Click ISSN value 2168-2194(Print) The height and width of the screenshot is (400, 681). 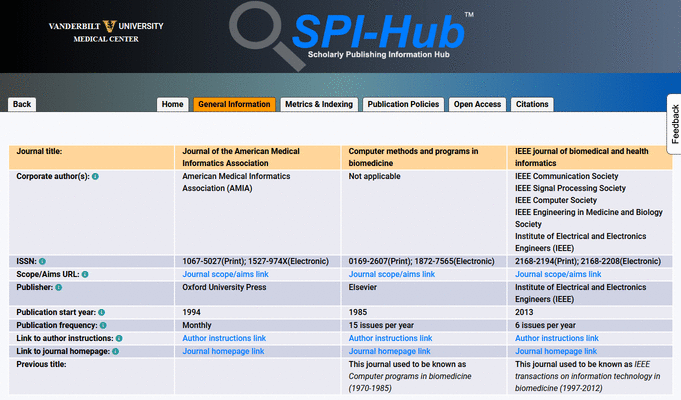point(545,261)
